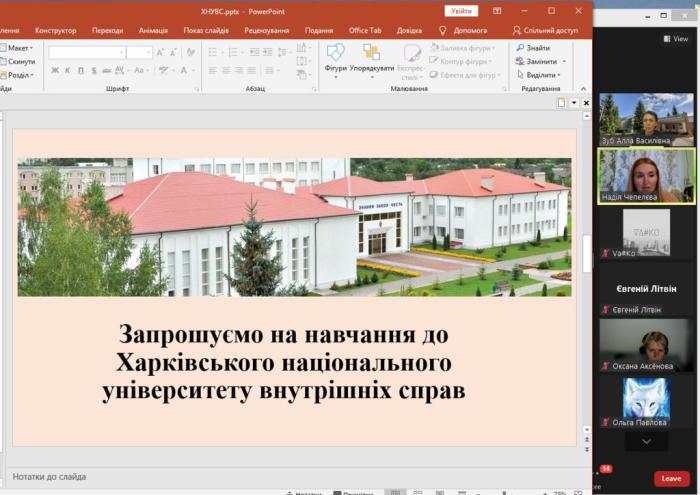Open the character spacing AV option
The image size is (700, 495).
click(x=120, y=71)
